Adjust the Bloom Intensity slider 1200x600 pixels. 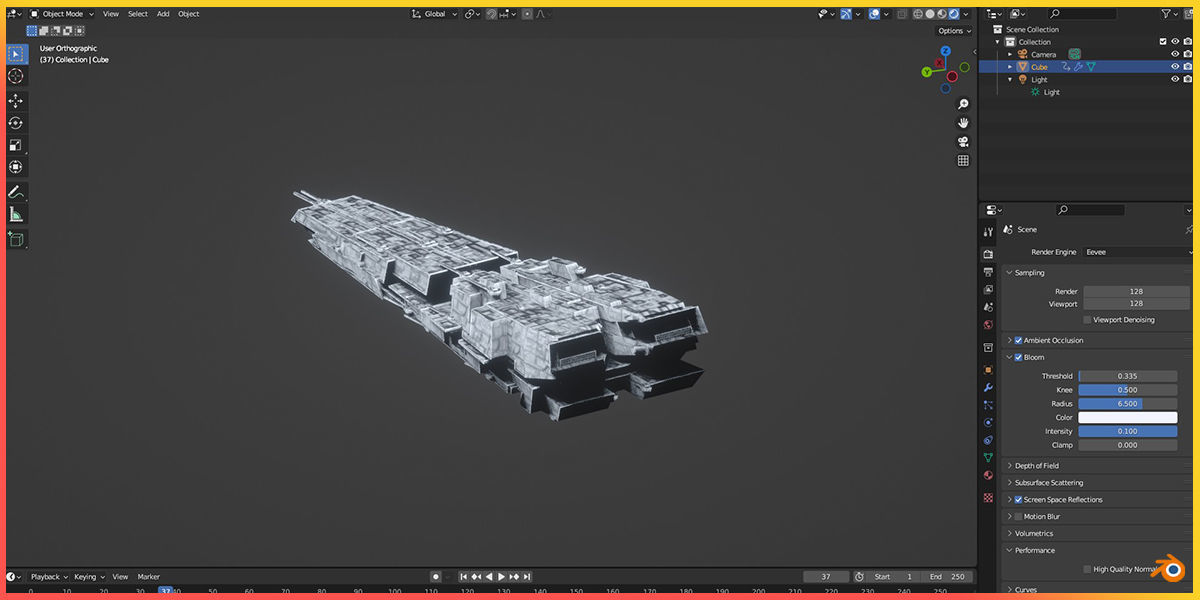click(x=1127, y=431)
